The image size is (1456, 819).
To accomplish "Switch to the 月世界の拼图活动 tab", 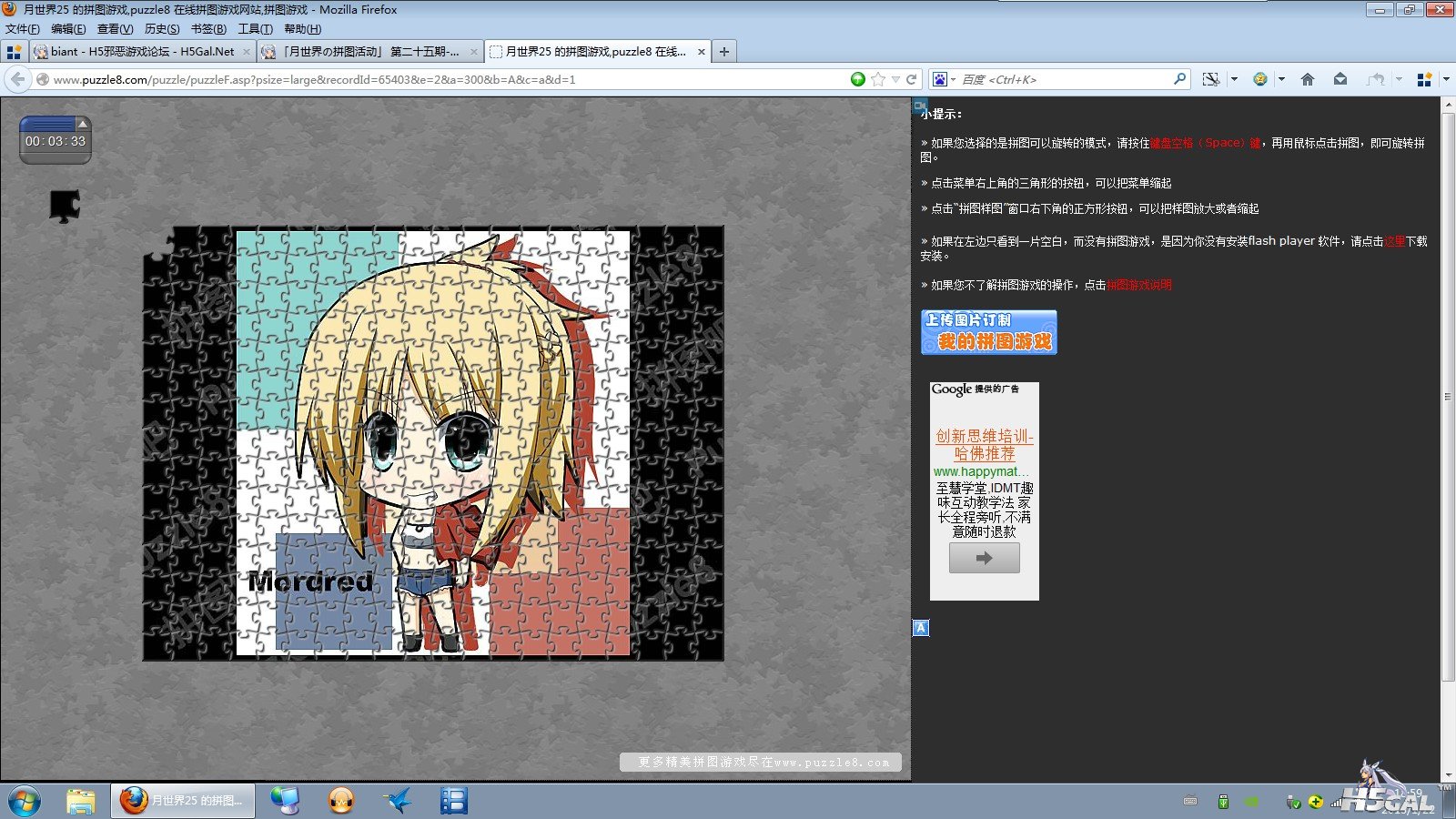I will 369,52.
